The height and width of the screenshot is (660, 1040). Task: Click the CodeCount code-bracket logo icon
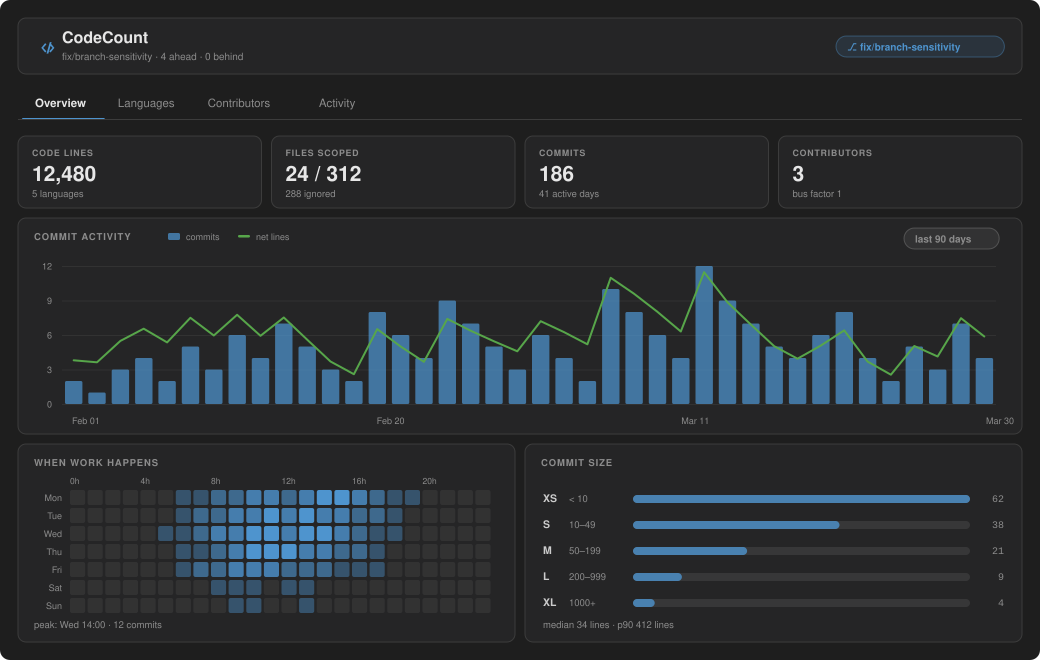(x=48, y=47)
